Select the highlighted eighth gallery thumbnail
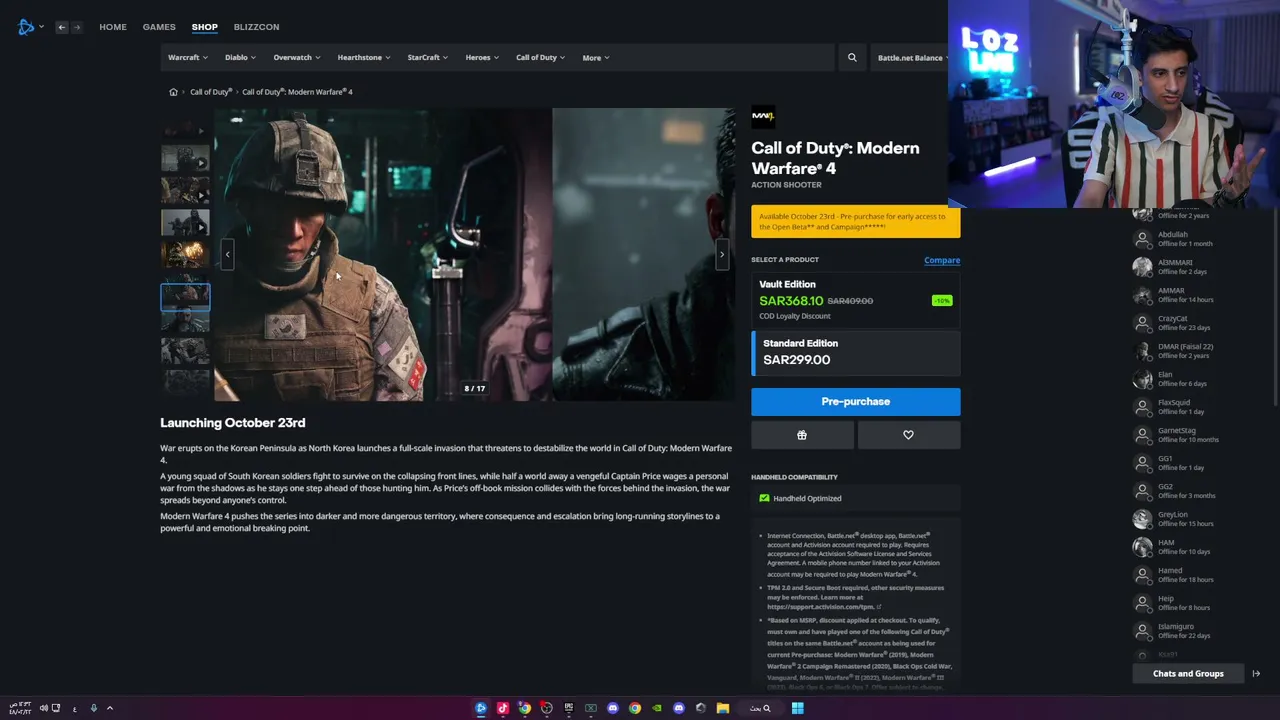The image size is (1280, 720). 185,296
